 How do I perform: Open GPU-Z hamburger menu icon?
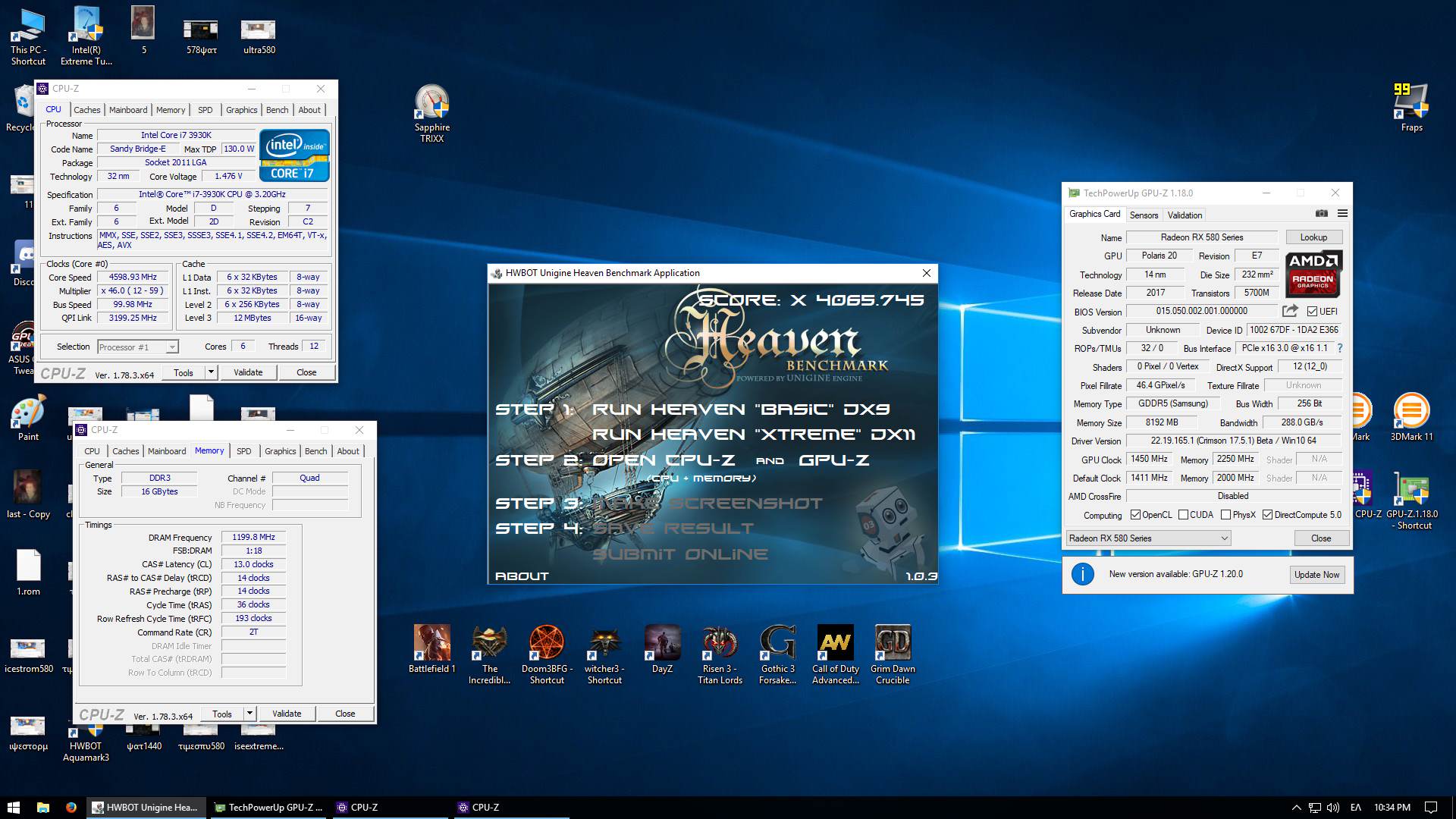(1342, 214)
